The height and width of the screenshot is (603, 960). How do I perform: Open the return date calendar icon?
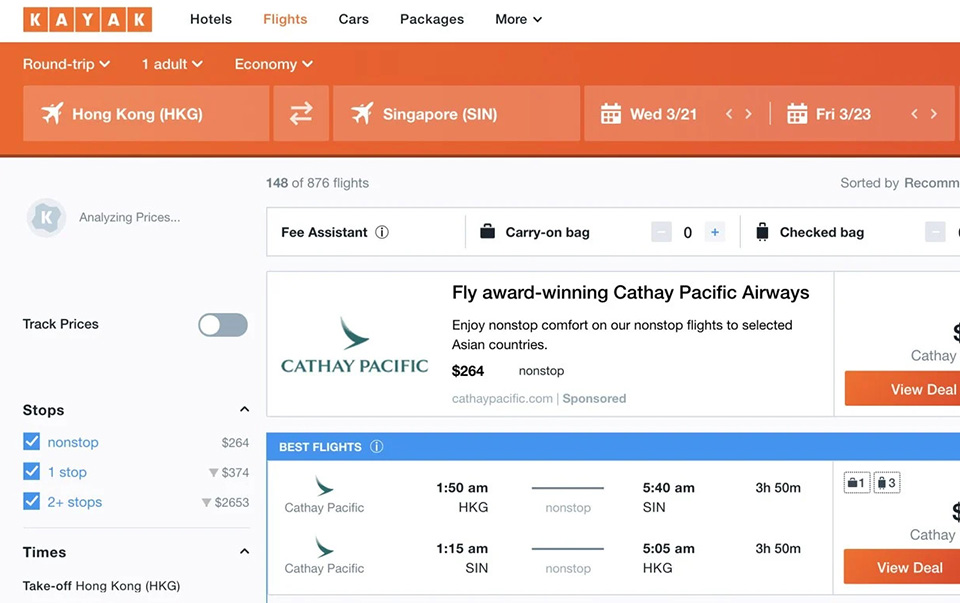(x=797, y=114)
